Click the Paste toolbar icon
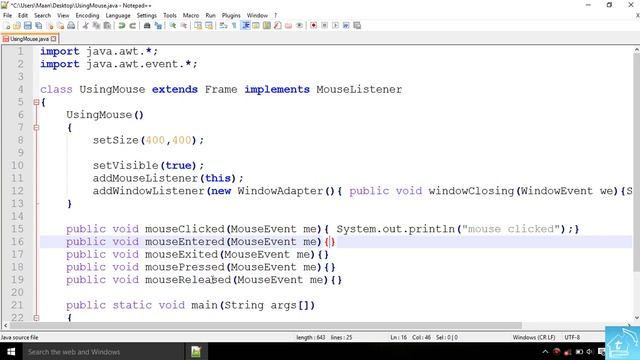The height and width of the screenshot is (360, 640). [107, 25]
